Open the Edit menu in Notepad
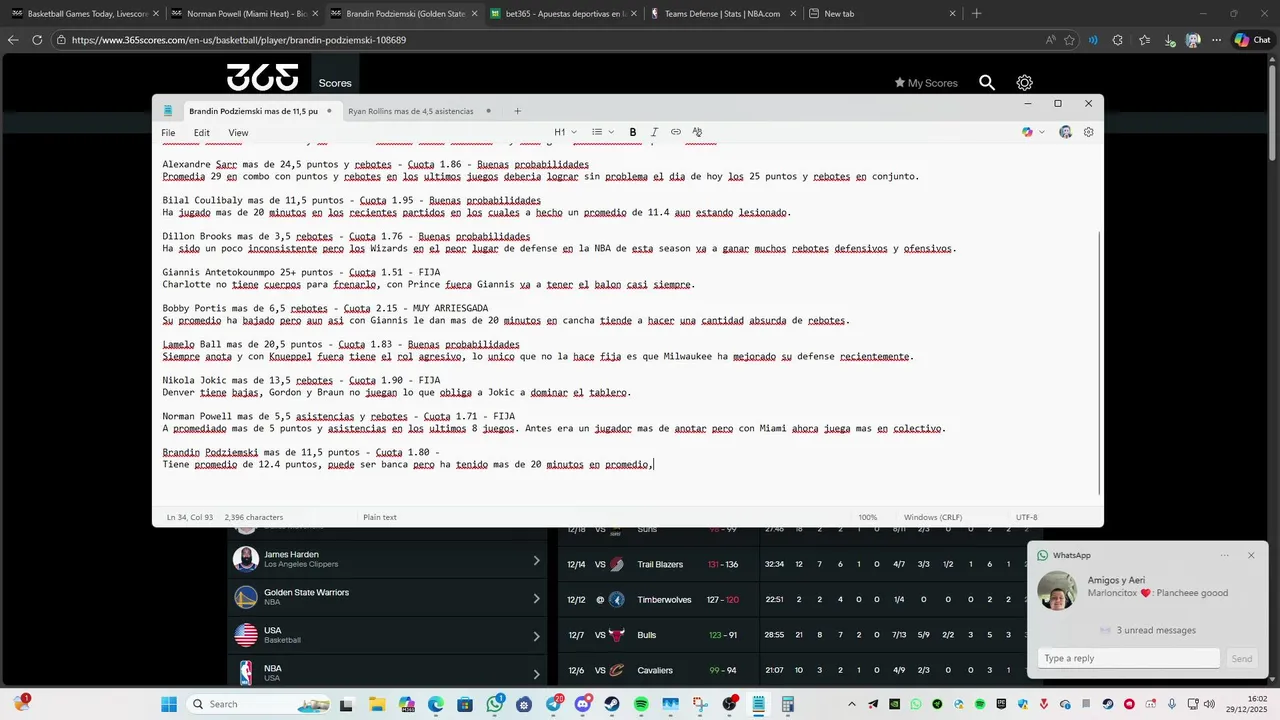 click(202, 133)
